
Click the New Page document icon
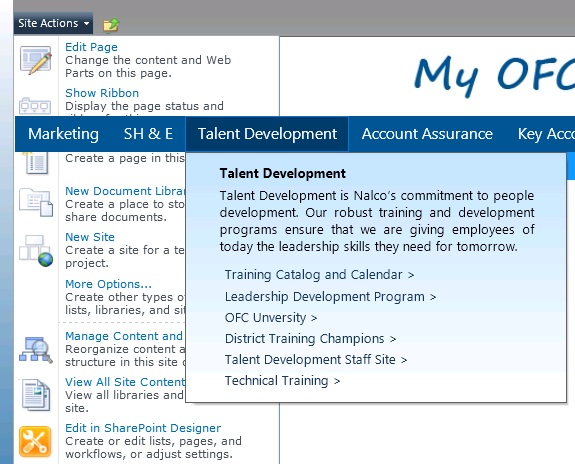pos(36,163)
